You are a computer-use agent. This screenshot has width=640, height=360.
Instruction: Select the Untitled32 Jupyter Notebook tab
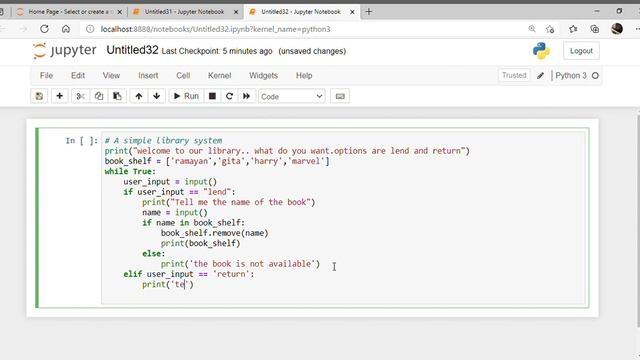coord(301,12)
